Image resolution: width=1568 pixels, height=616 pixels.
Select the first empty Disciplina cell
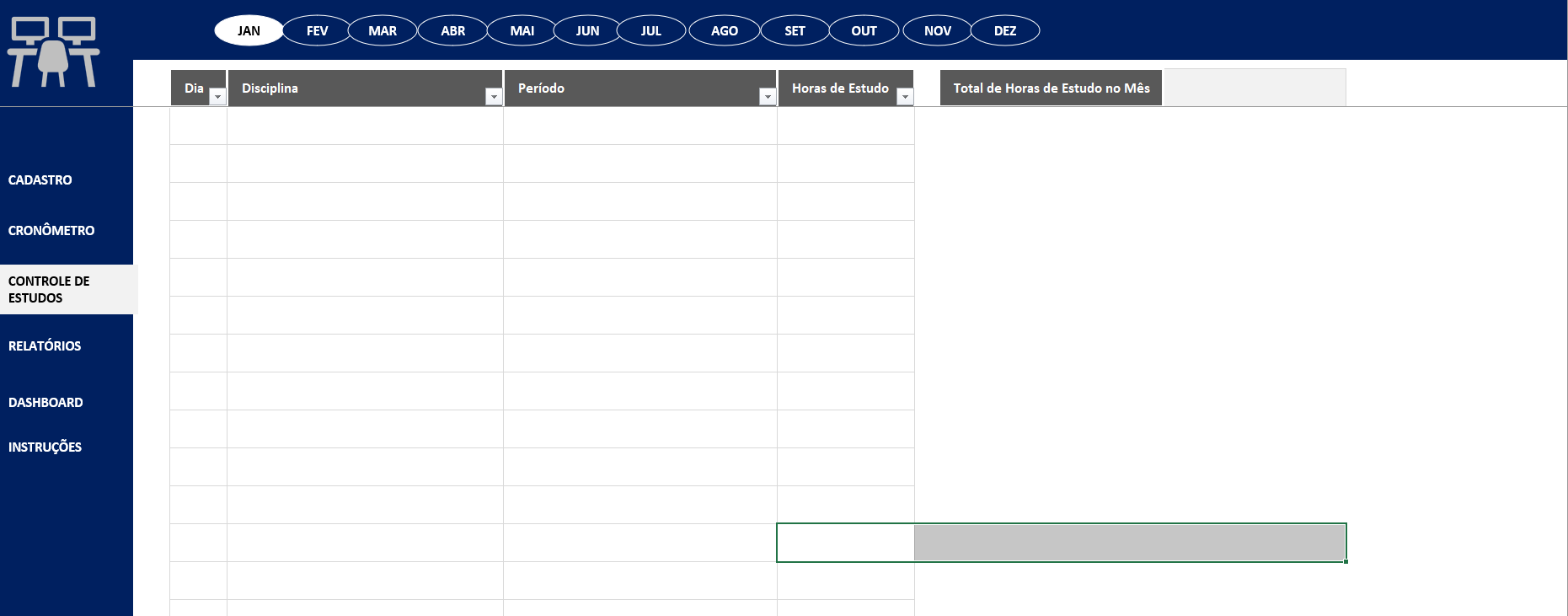click(366, 126)
